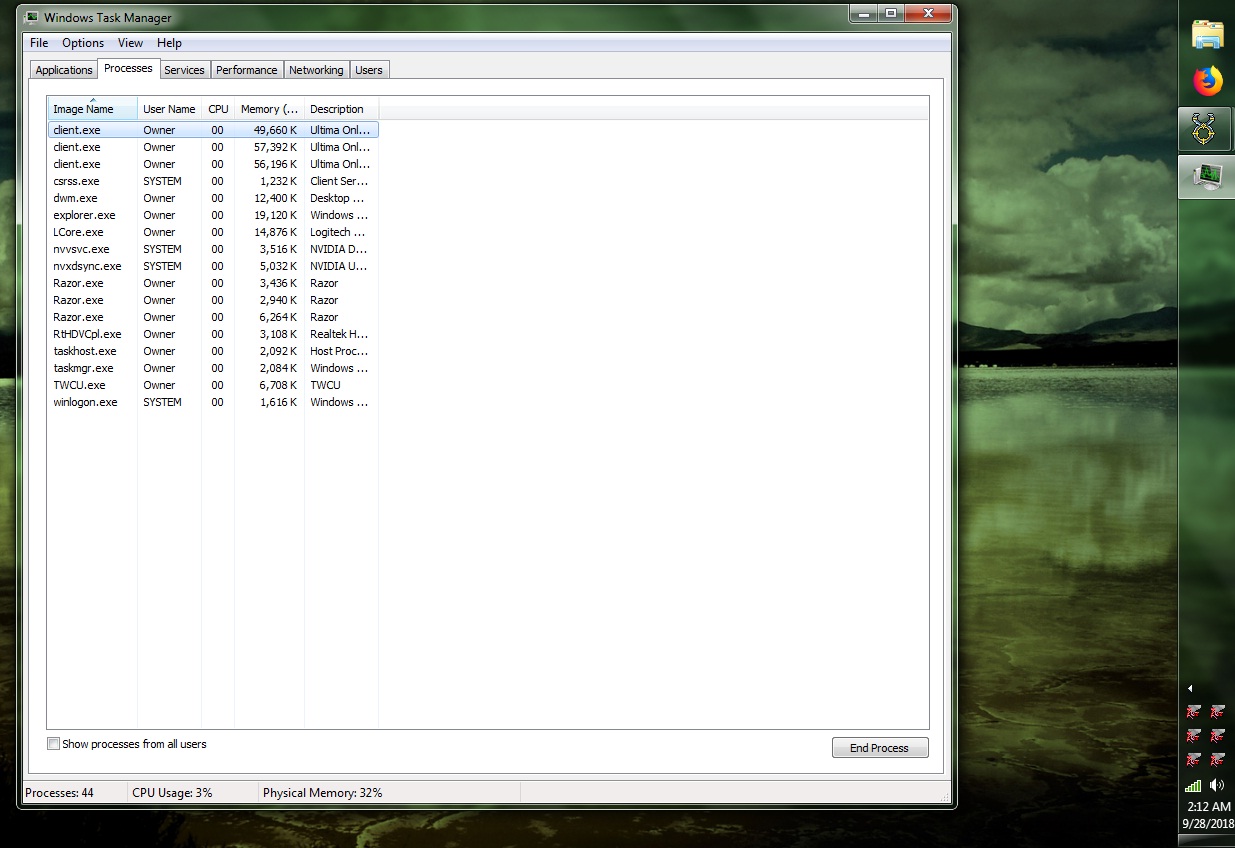Select the nvvsvc.exe process row
This screenshot has width=1235, height=848.
point(213,249)
